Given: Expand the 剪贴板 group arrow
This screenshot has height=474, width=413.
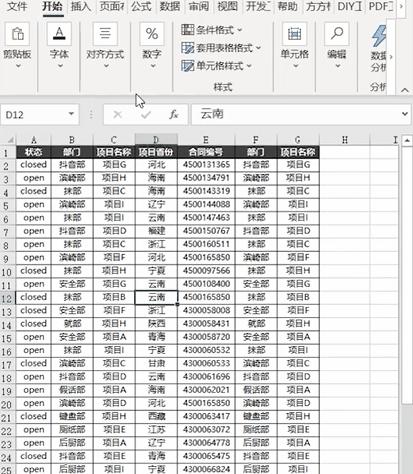Looking at the screenshot, I should [18, 66].
